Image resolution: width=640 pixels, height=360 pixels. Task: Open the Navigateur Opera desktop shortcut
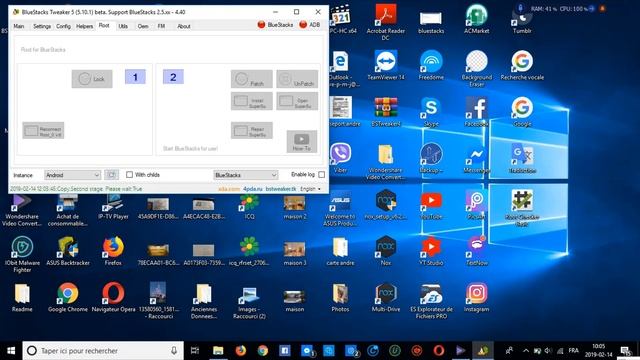coord(113,298)
